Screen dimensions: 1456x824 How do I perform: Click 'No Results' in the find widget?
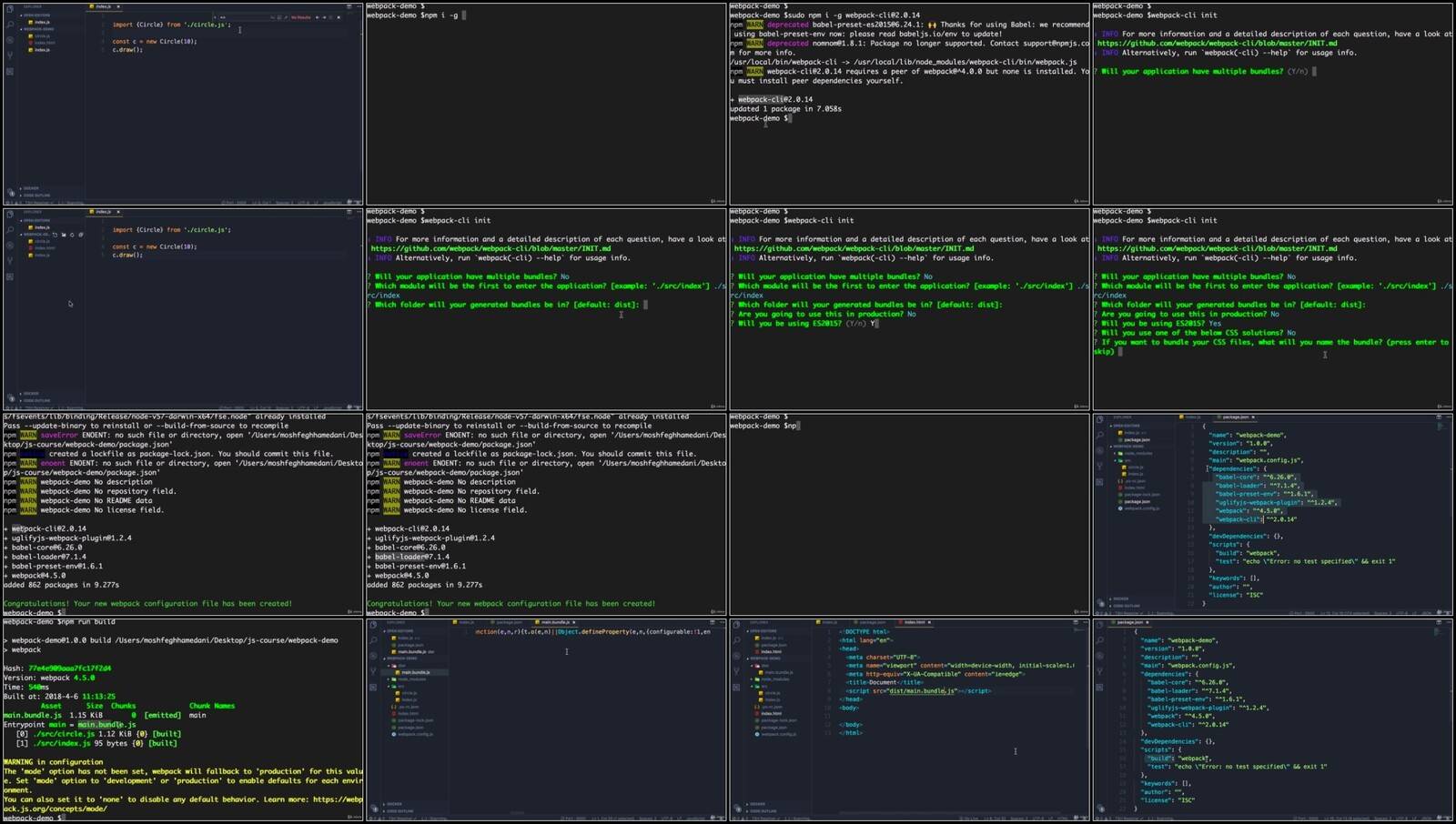300,17
